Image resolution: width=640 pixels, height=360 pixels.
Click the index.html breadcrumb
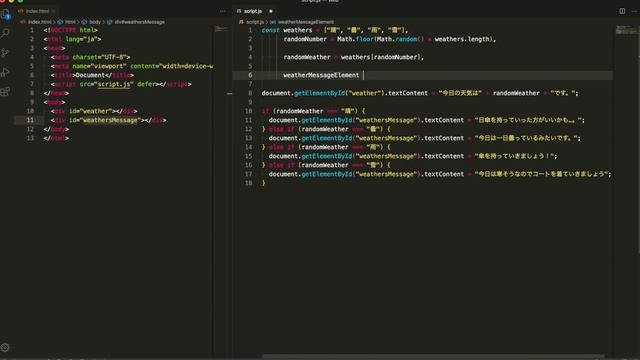pyautogui.click(x=40, y=22)
